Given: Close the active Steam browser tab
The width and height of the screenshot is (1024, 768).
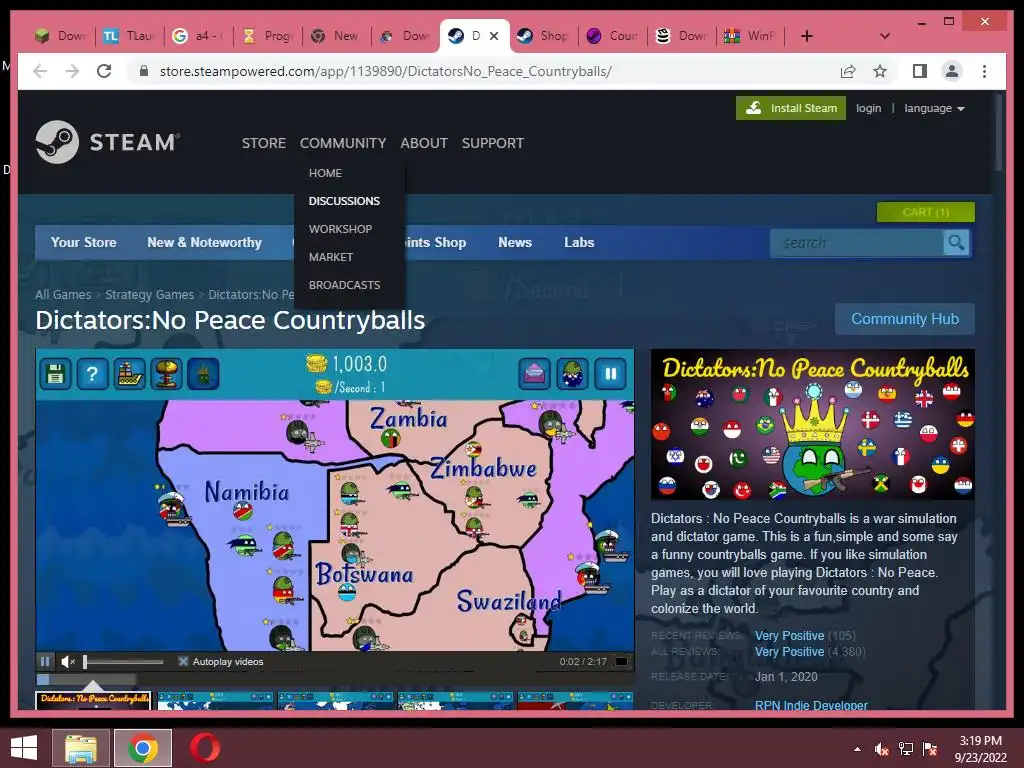Looking at the screenshot, I should pos(494,36).
